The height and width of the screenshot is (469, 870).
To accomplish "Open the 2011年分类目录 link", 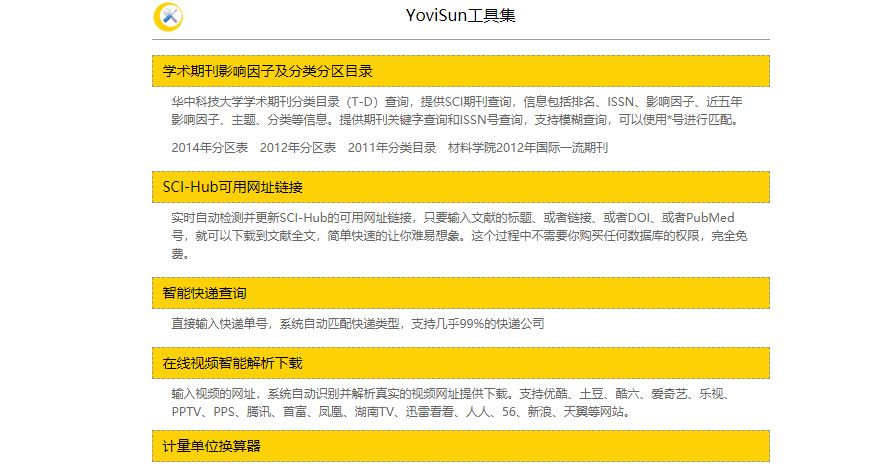I will tap(392, 148).
